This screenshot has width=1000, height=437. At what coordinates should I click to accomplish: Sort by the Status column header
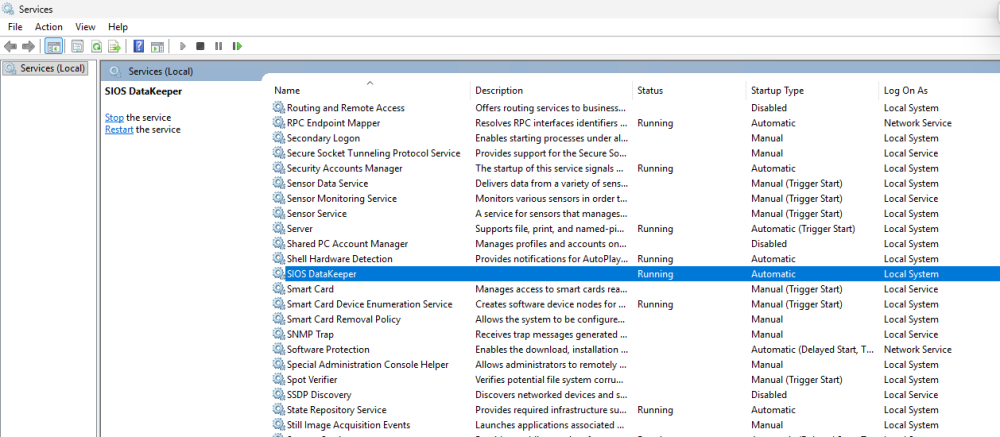pos(689,91)
